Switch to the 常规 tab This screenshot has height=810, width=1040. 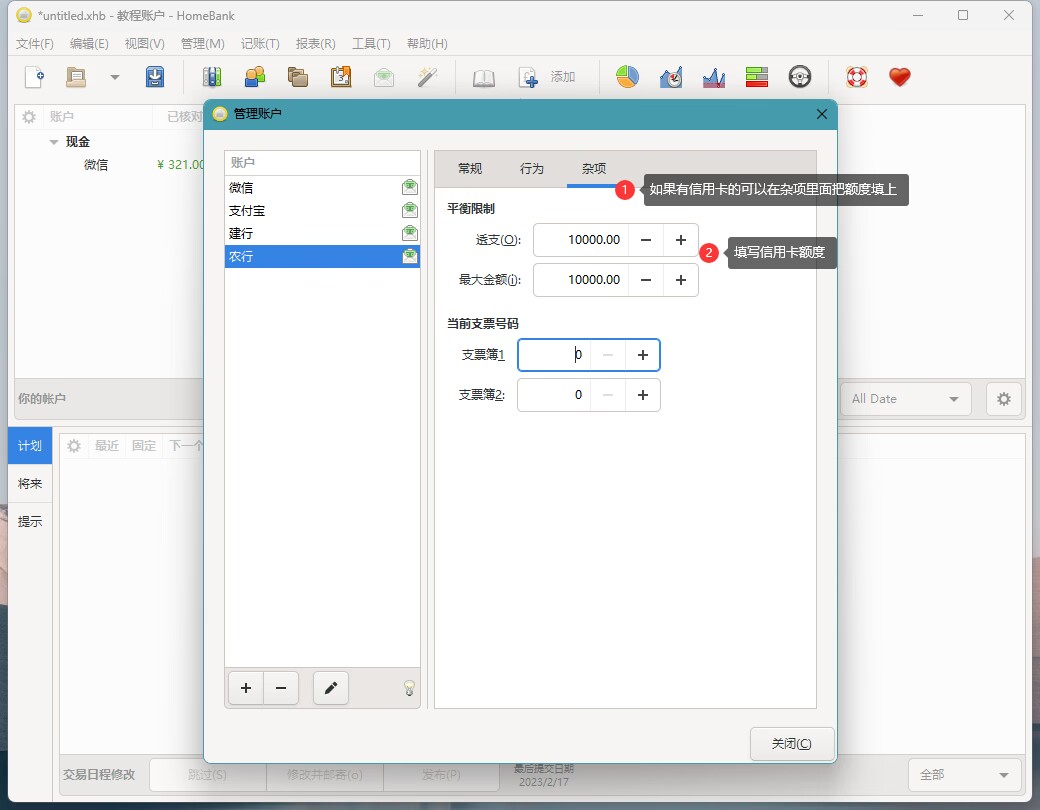470,169
